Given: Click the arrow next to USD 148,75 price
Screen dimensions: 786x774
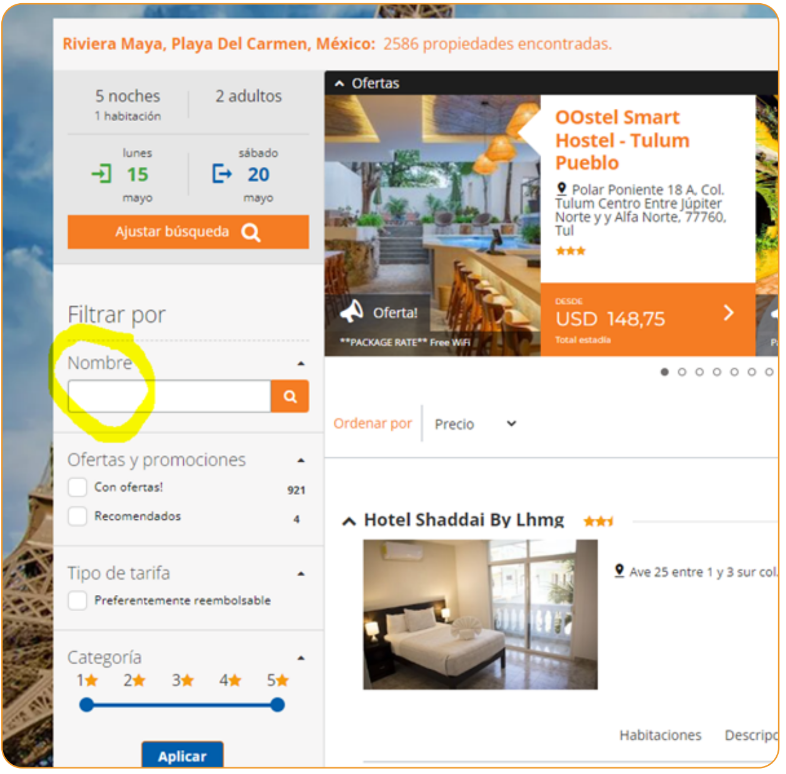Looking at the screenshot, I should [x=728, y=313].
